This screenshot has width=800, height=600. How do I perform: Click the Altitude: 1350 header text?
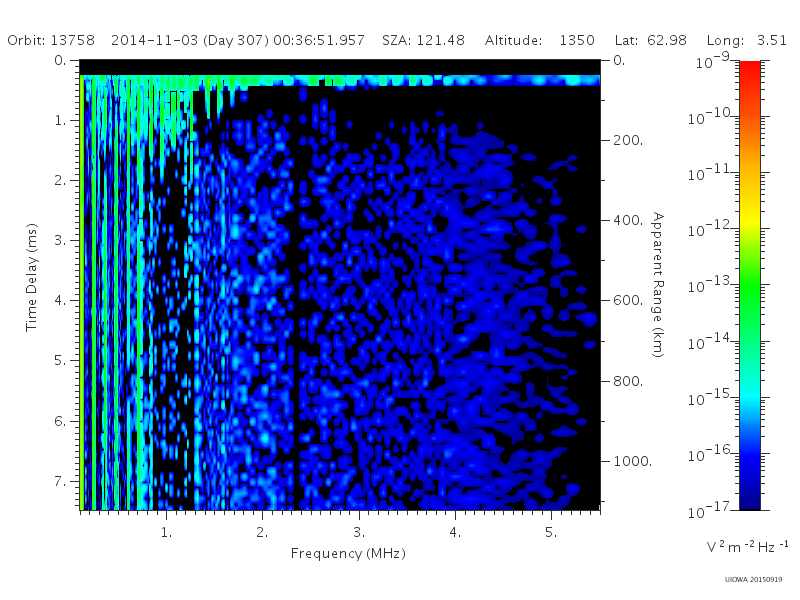click(540, 40)
